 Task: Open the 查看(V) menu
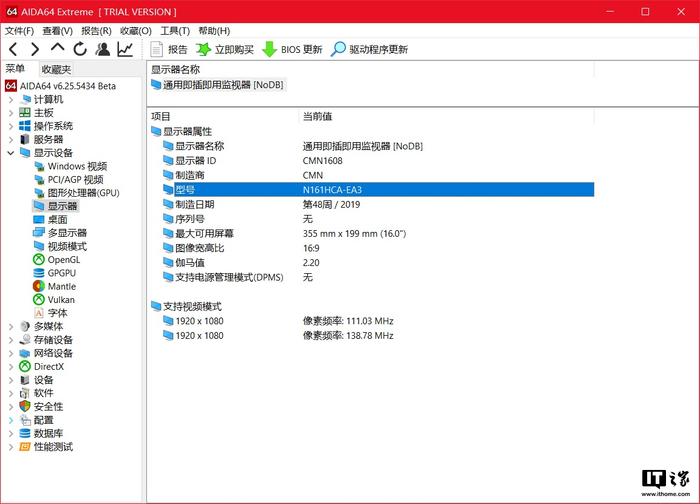tap(58, 31)
